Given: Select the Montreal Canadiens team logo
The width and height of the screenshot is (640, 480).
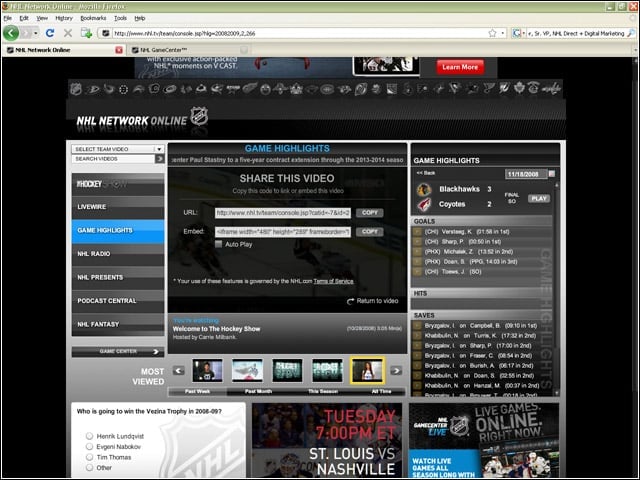Looking at the screenshot, I should point(327,89).
